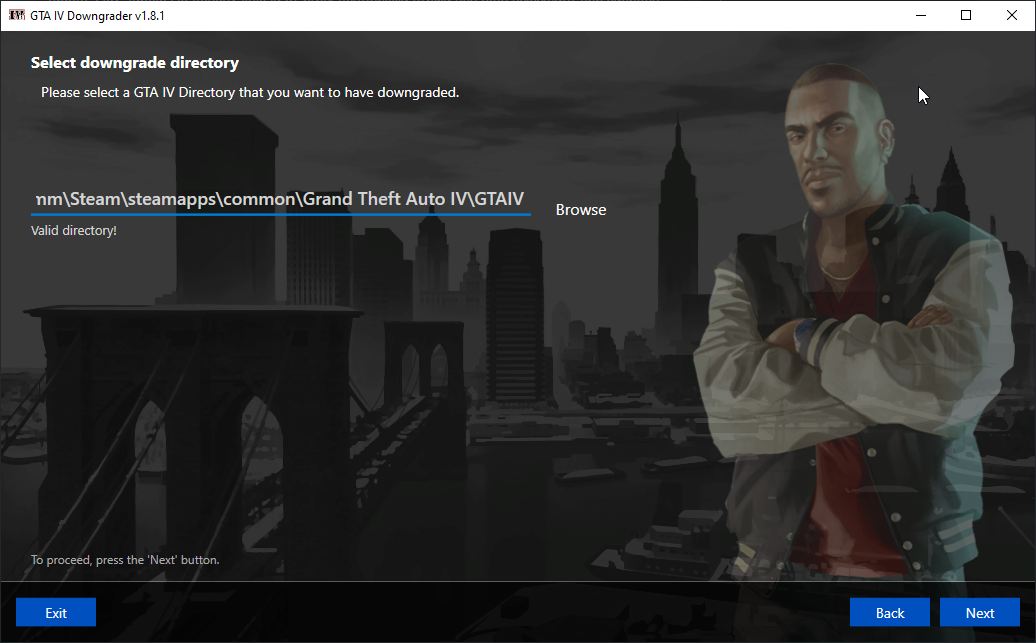Maximize the downgrader window

[966, 15]
